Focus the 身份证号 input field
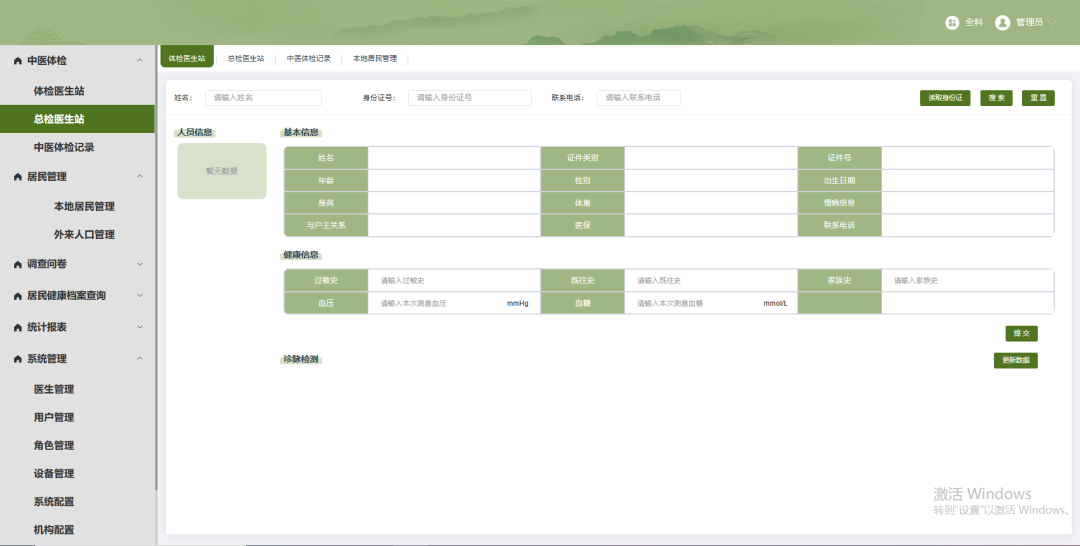1080x546 pixels. (470, 98)
